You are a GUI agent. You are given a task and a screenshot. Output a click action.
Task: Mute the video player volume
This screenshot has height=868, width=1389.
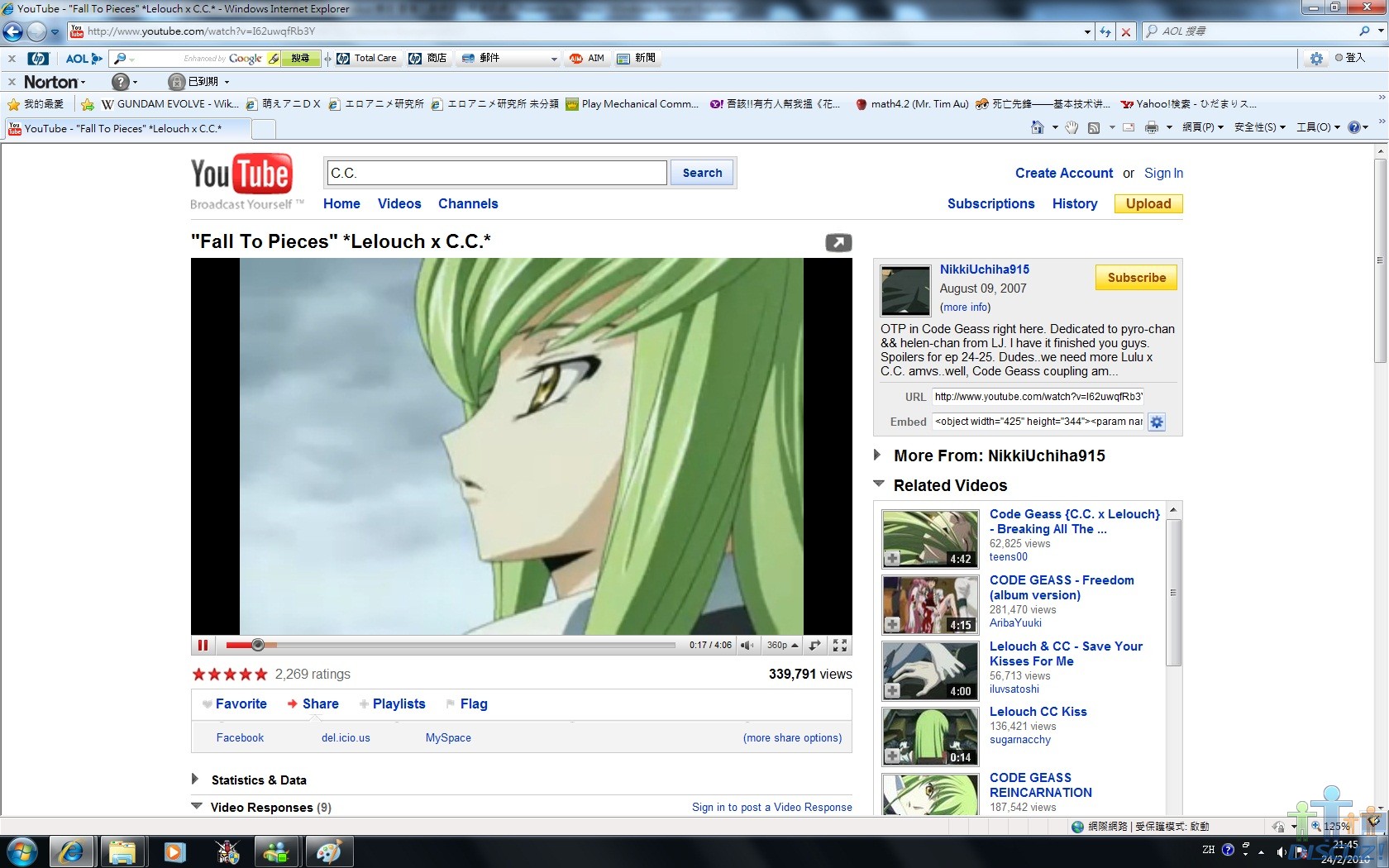pos(747,645)
